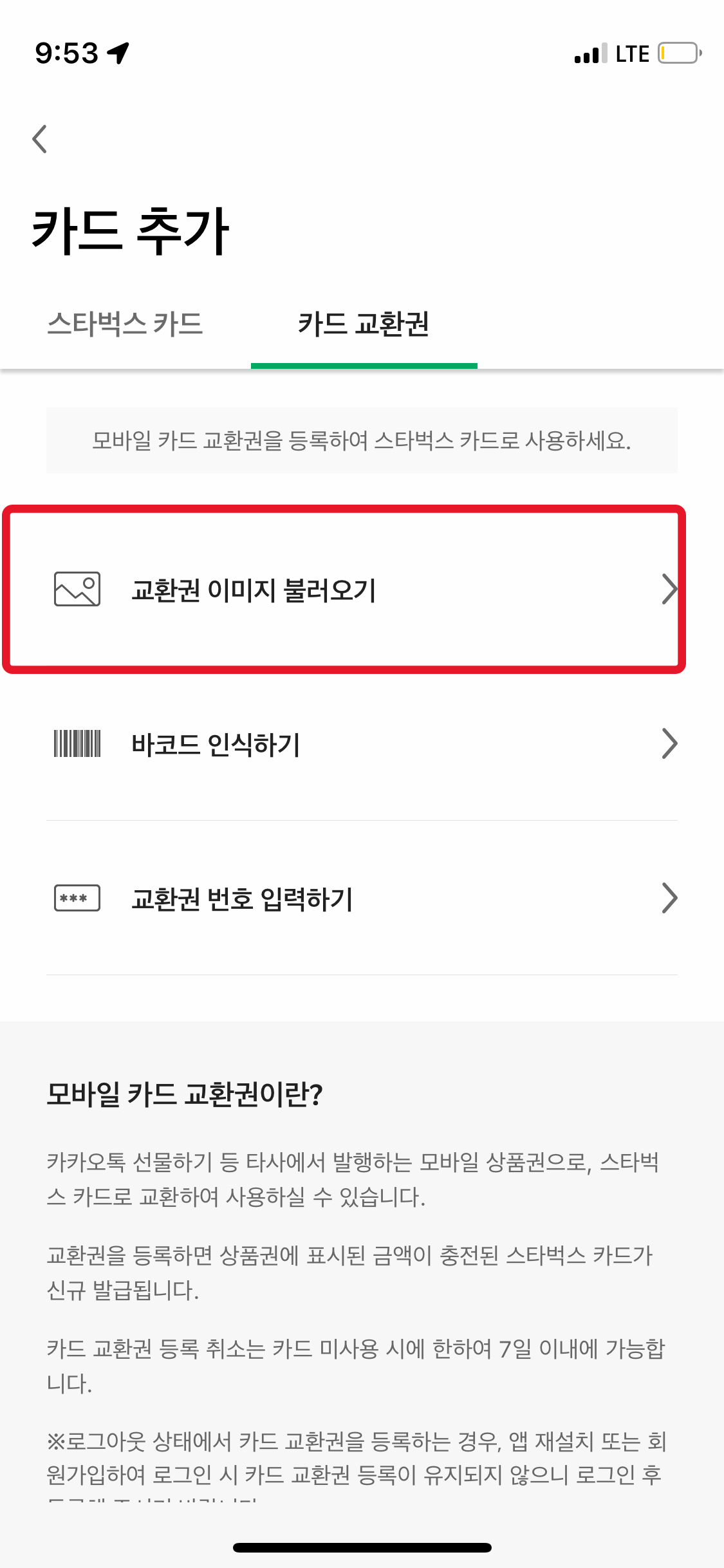The height and width of the screenshot is (1568, 724).
Task: Tap the barcode scan icon
Action: (77, 743)
